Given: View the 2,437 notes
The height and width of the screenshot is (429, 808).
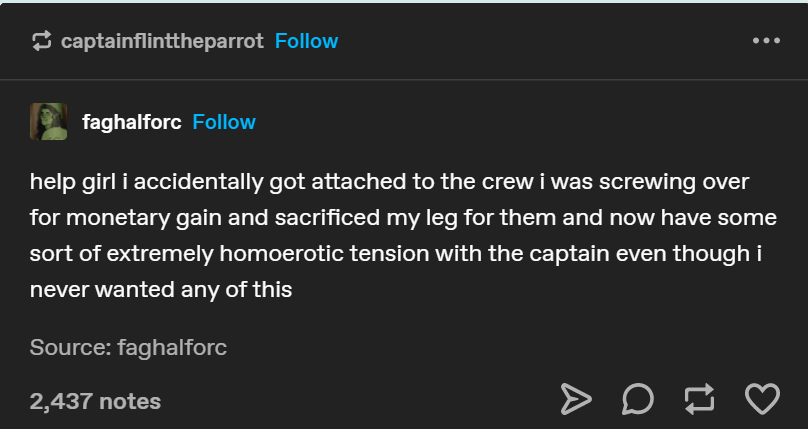Looking at the screenshot, I should point(95,401).
